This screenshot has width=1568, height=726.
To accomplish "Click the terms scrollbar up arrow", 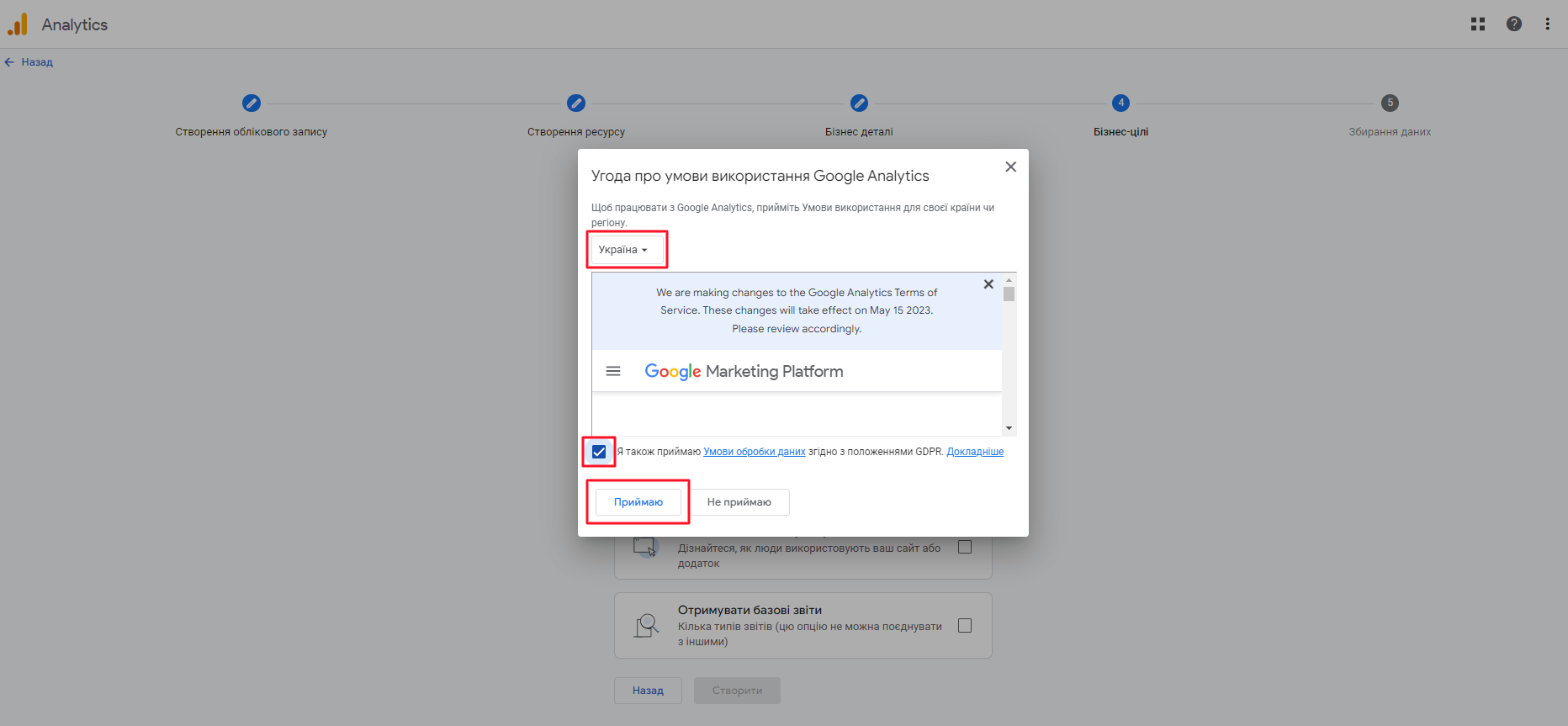I will 1009,280.
